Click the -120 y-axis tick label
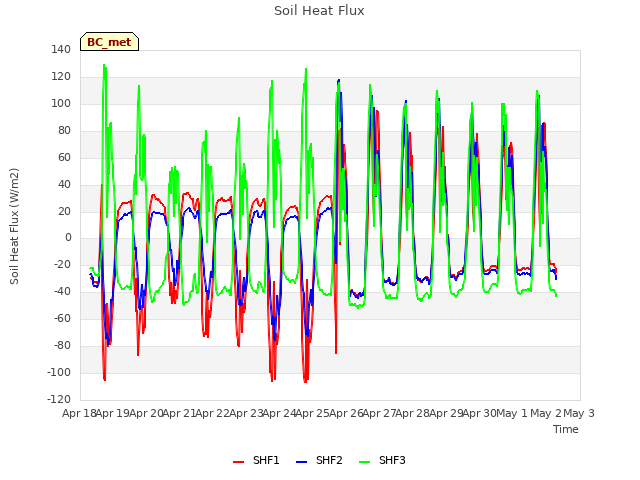Viewport: 640px width, 480px height. 59,399
